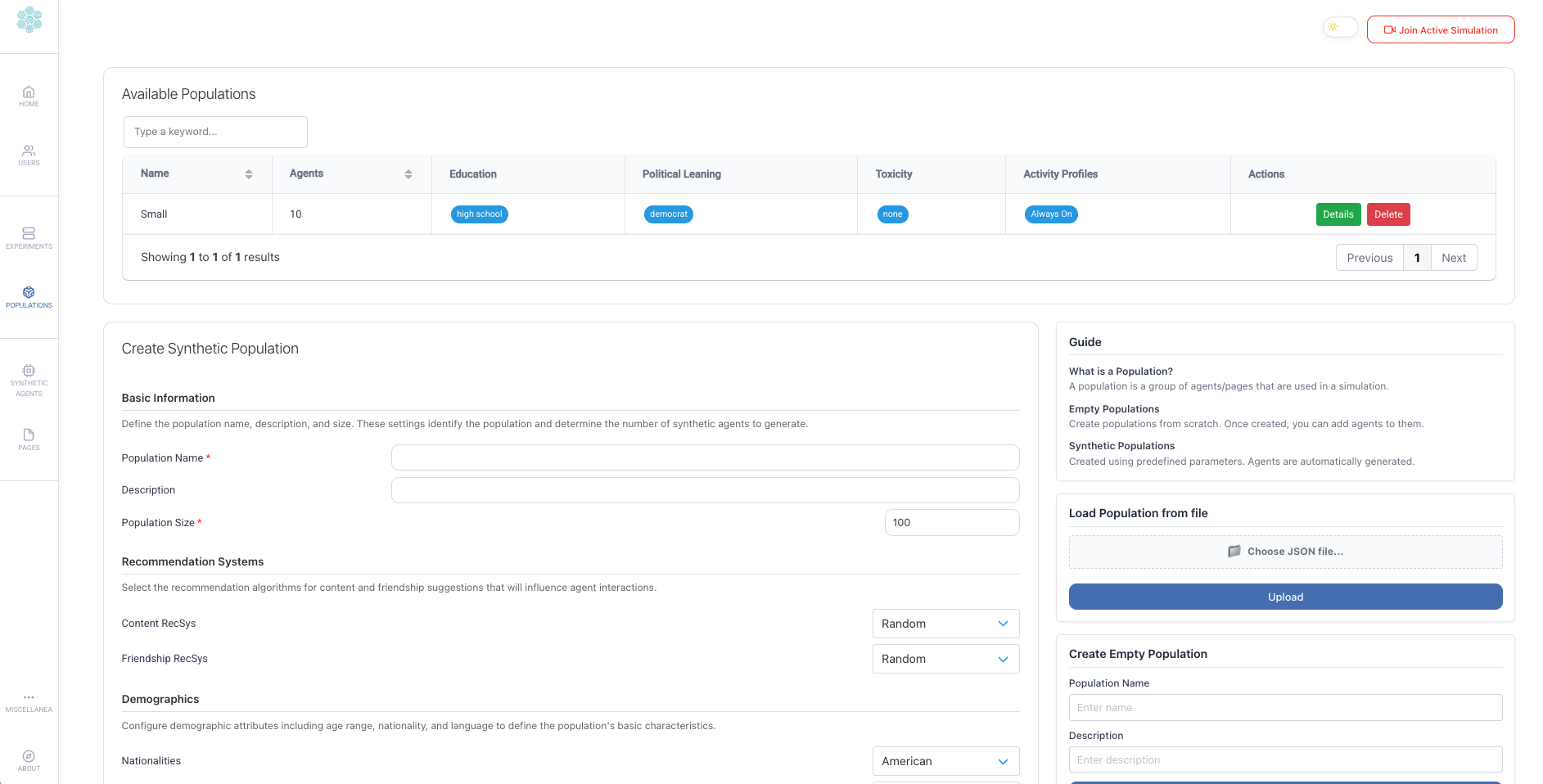Open the Friendship RecSys dropdown
1543x784 pixels.
945,659
